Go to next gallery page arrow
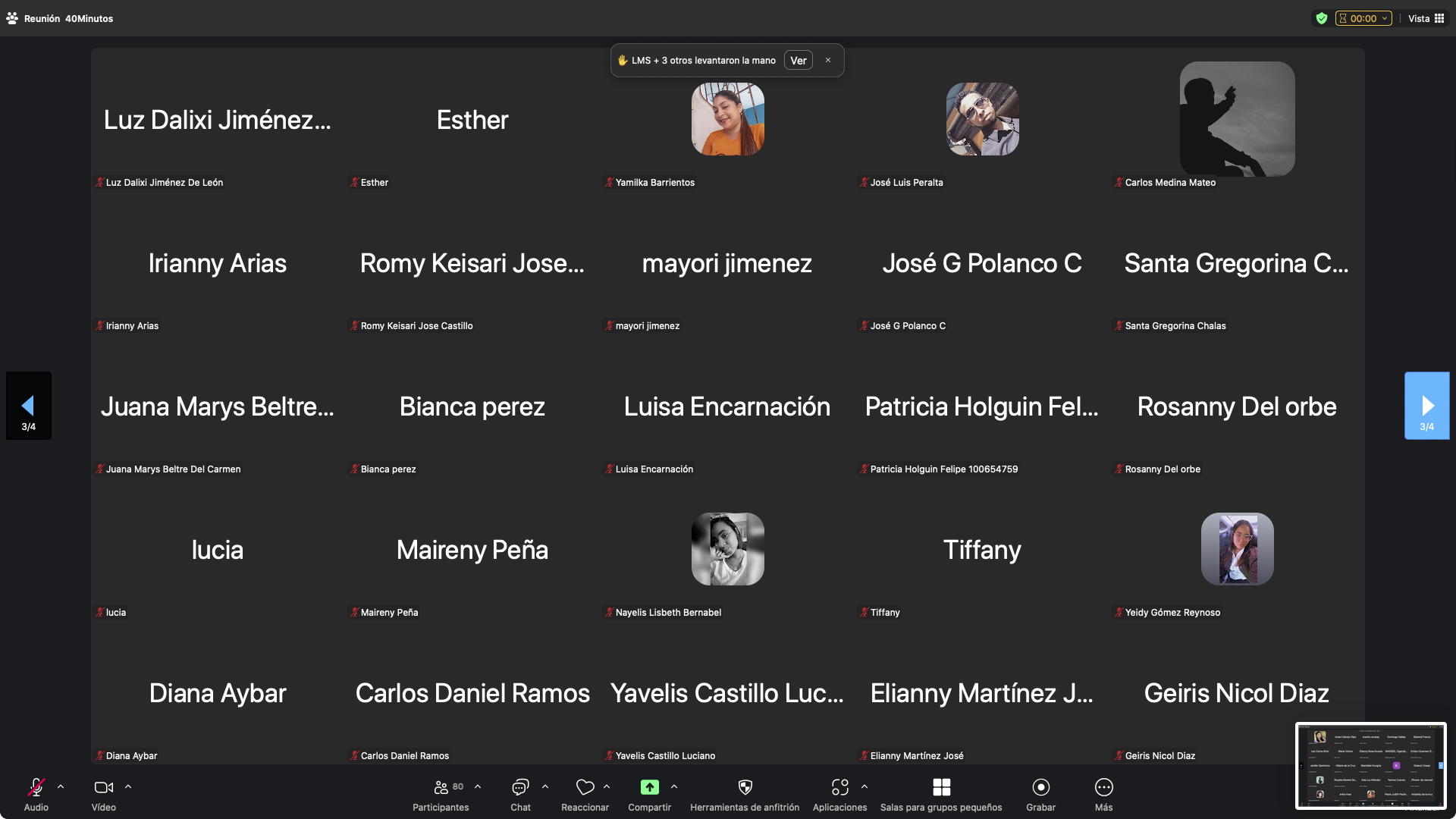Image resolution: width=1456 pixels, height=819 pixels. (x=1426, y=406)
